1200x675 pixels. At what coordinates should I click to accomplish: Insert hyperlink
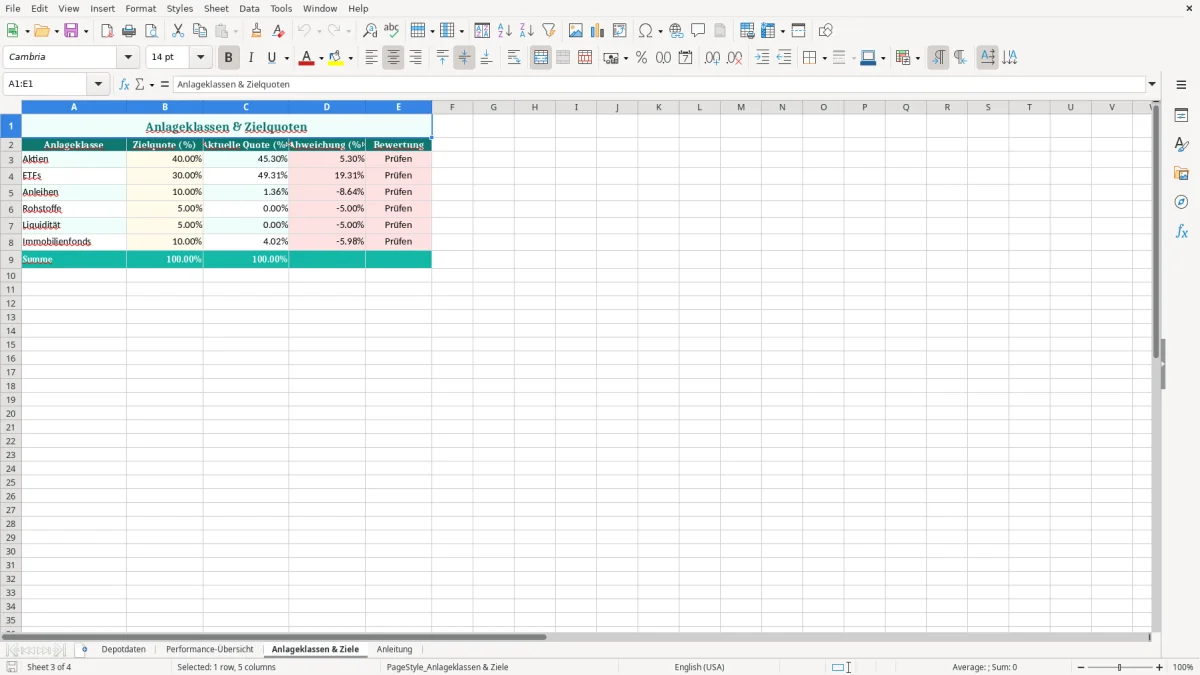coord(677,31)
